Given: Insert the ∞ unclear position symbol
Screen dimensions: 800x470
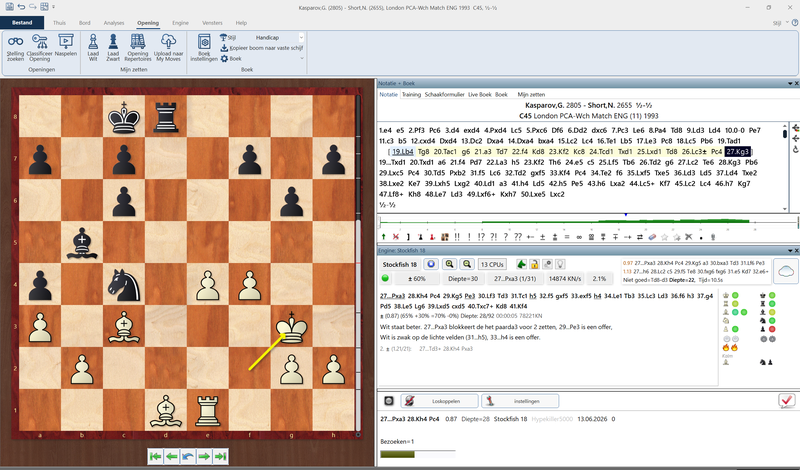Looking at the screenshot, I should coord(579,237).
